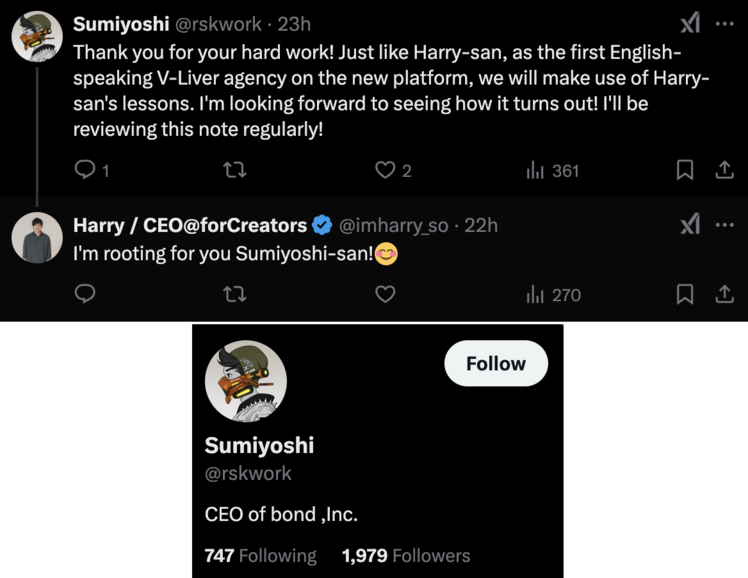Like Sumiyoshi's tweet
Image resolution: width=748 pixels, height=578 pixels.
[385, 171]
